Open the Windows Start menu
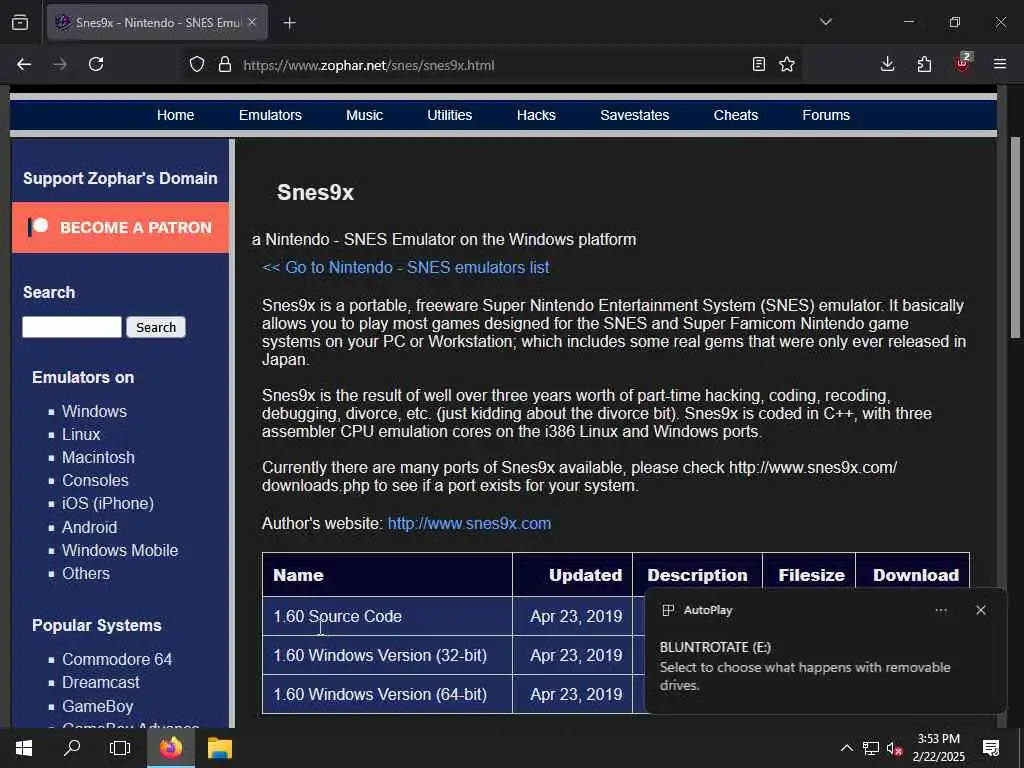Viewport: 1024px width, 768px height. coord(24,748)
